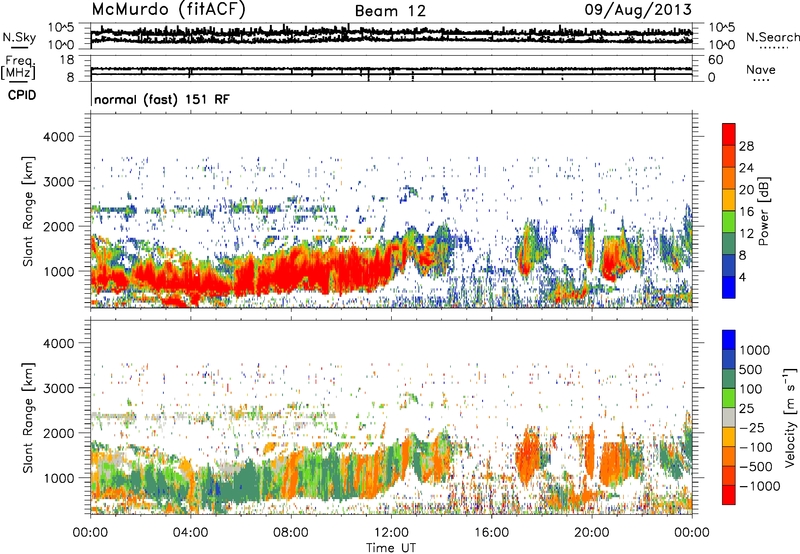Image resolution: width=800 pixels, height=554 pixels.
Task: Click the gray segment of the velocity colorbar
Action: coord(729,417)
